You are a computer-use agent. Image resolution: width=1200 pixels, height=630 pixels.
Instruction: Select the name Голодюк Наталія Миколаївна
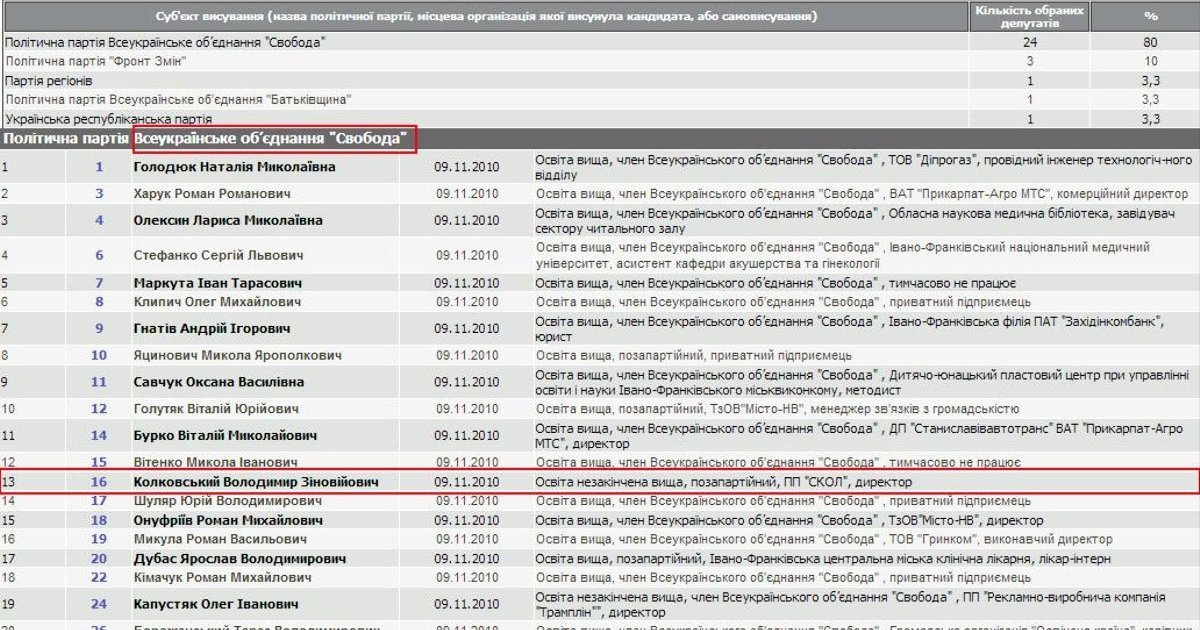[234, 167]
